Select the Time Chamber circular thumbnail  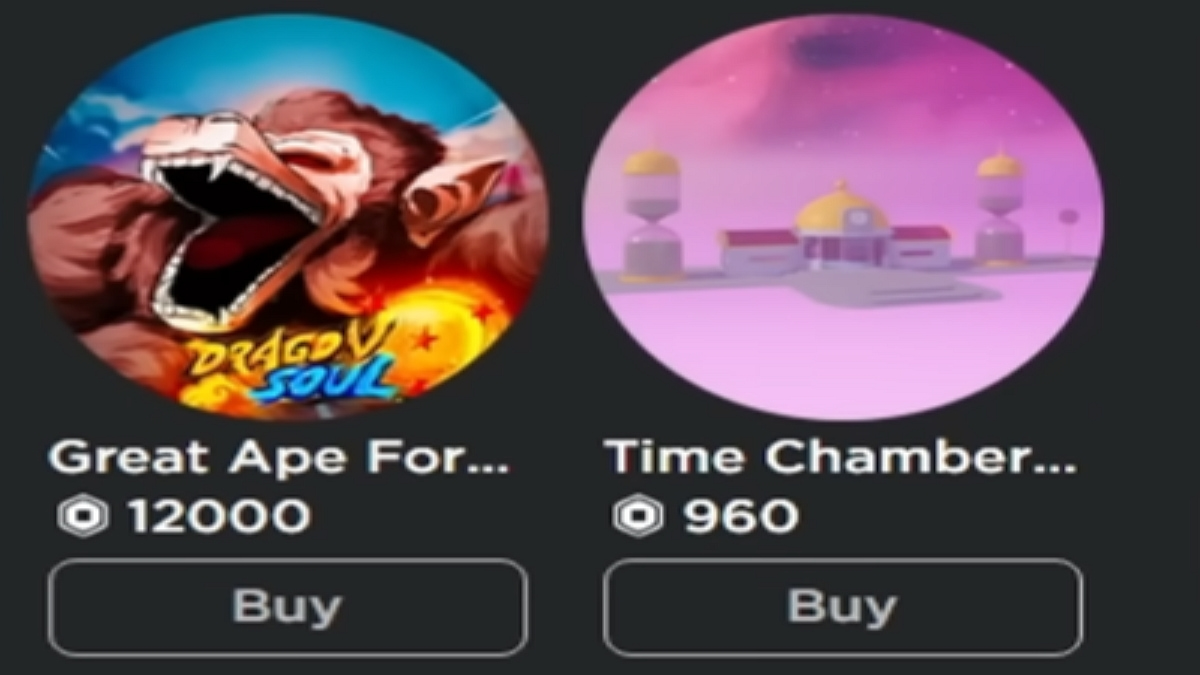pyautogui.click(x=843, y=217)
